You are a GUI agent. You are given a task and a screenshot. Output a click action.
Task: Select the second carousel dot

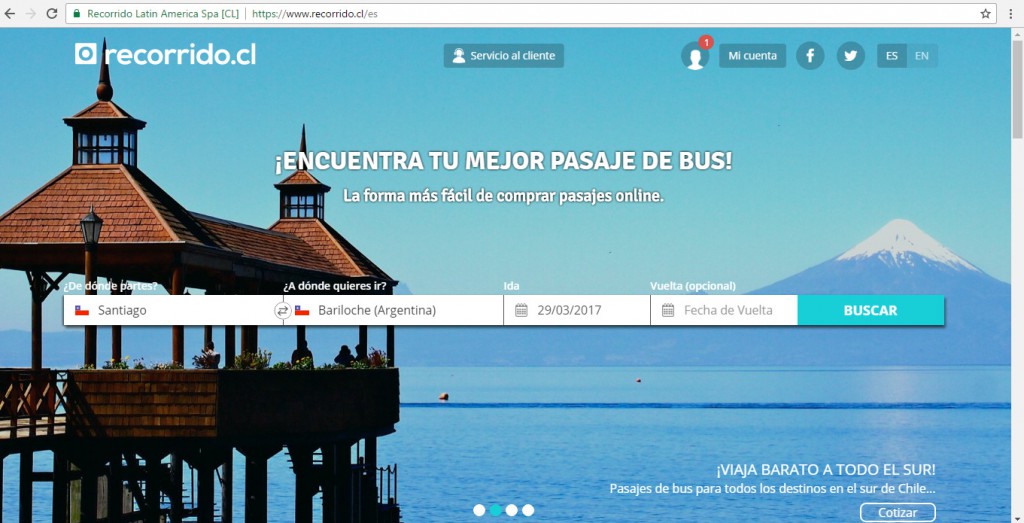[x=496, y=510]
